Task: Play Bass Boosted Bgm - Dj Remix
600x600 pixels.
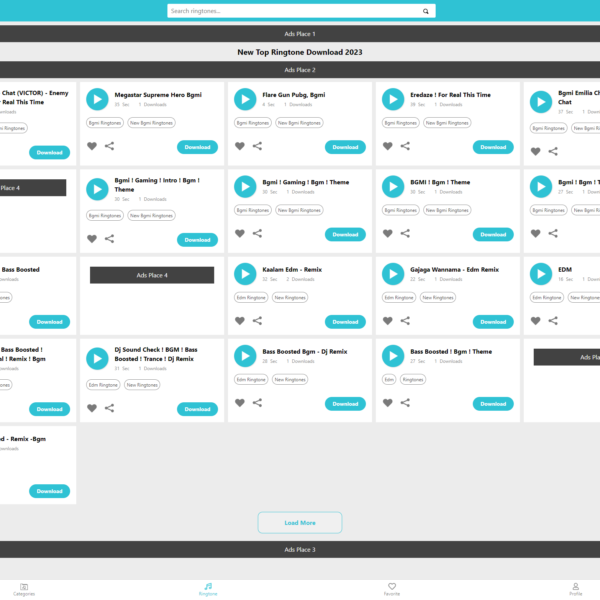Action: [245, 356]
